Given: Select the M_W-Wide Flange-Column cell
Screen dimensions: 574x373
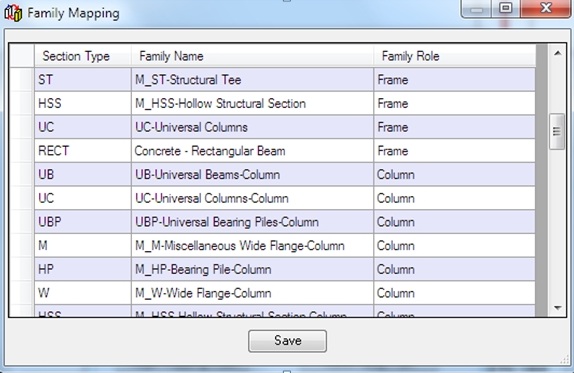Looking at the screenshot, I should [252, 293].
